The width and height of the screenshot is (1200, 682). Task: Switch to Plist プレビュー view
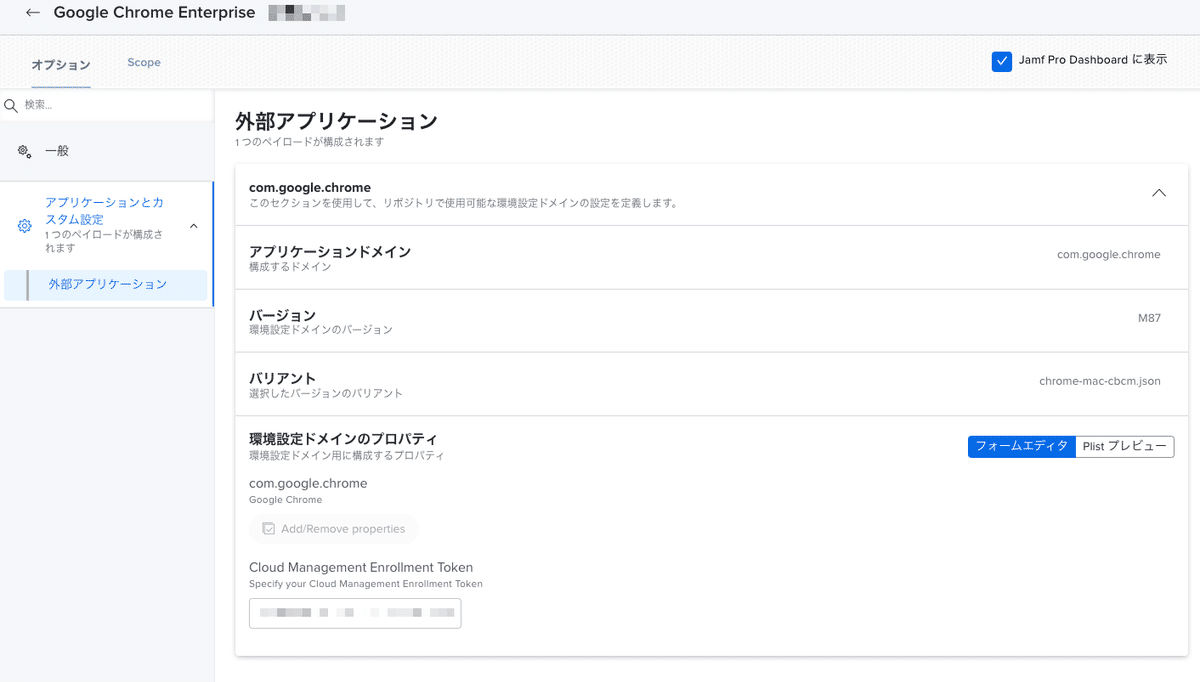tap(1125, 447)
